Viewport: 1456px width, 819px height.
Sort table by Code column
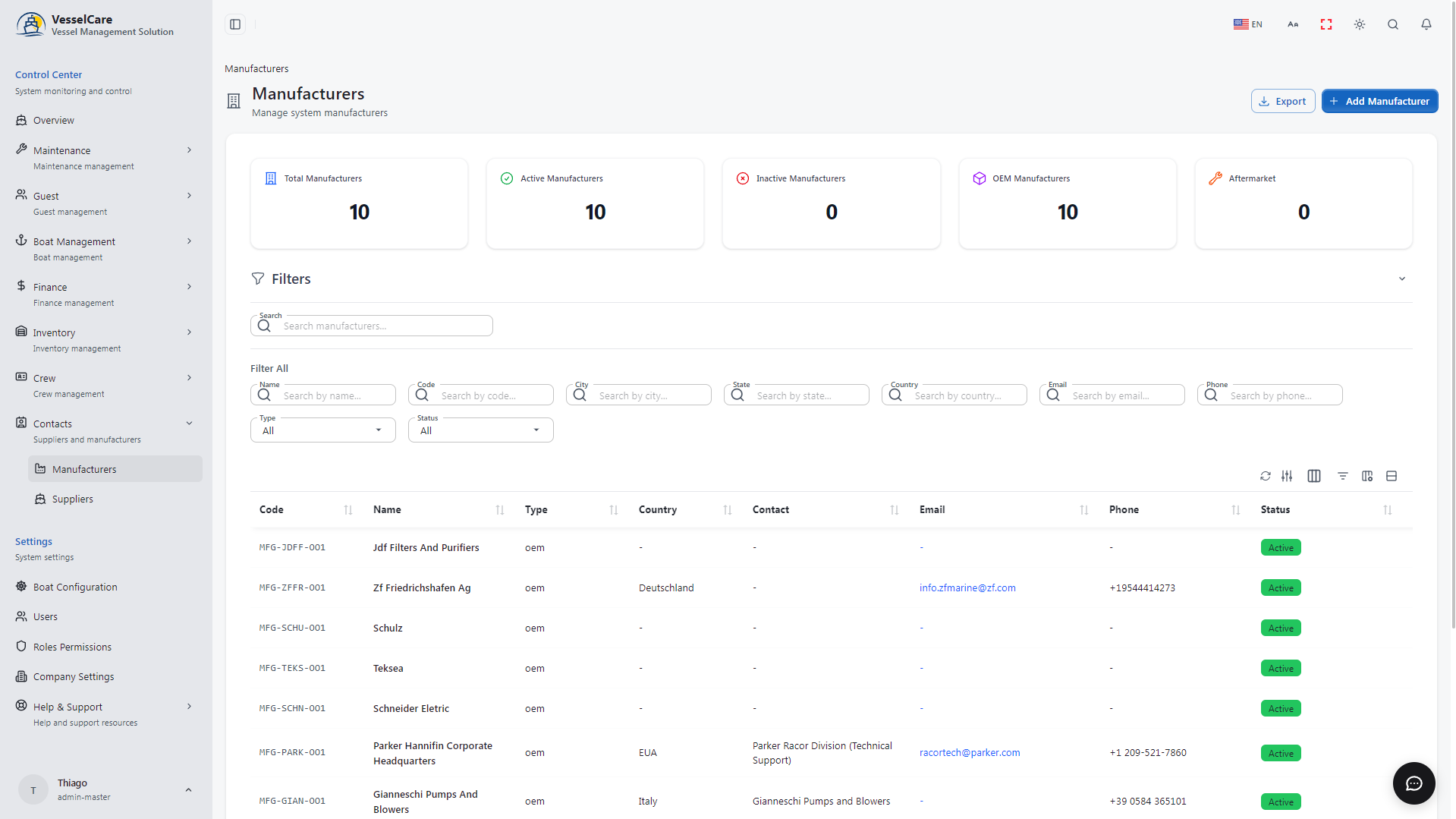point(348,510)
